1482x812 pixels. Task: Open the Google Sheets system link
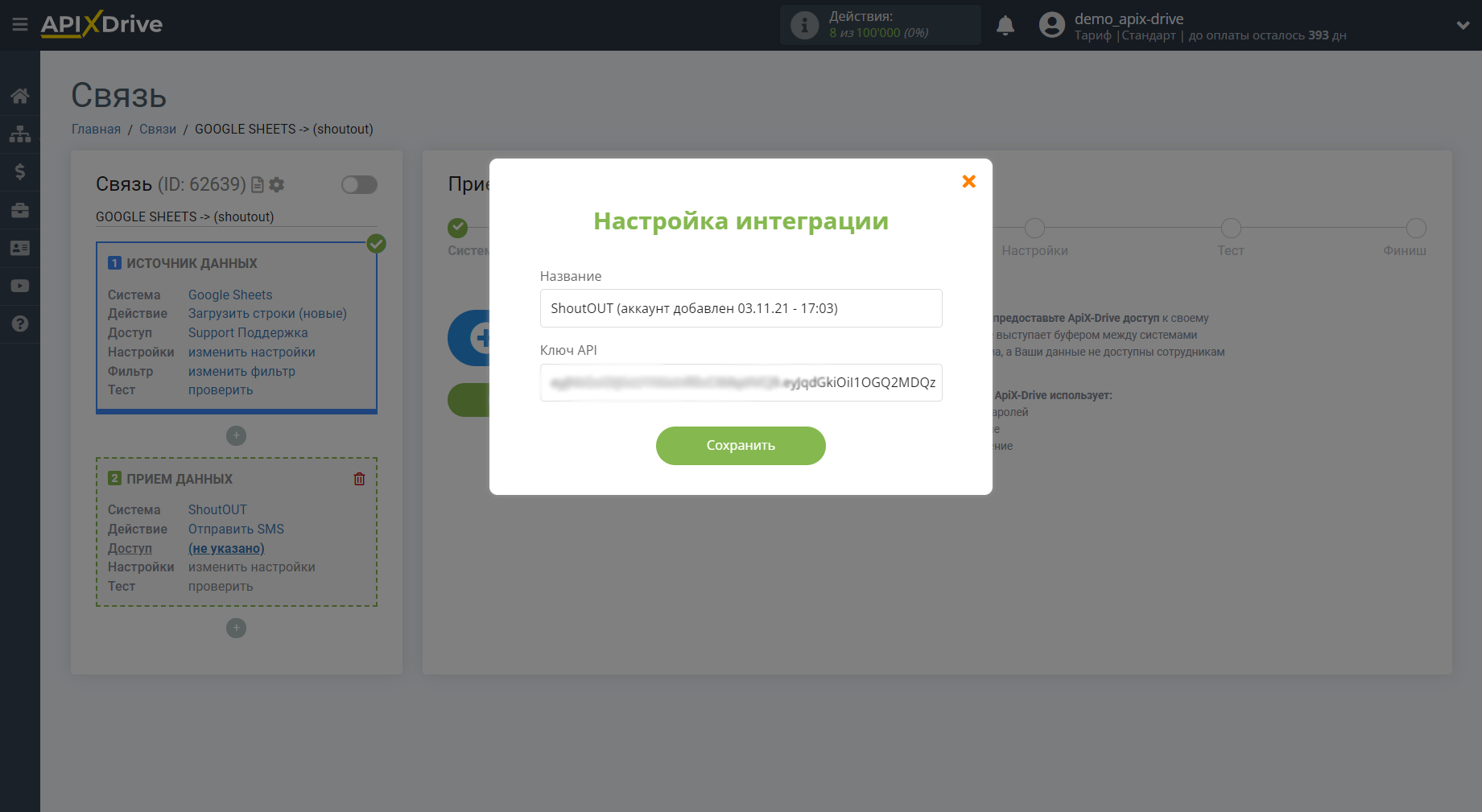[230, 295]
